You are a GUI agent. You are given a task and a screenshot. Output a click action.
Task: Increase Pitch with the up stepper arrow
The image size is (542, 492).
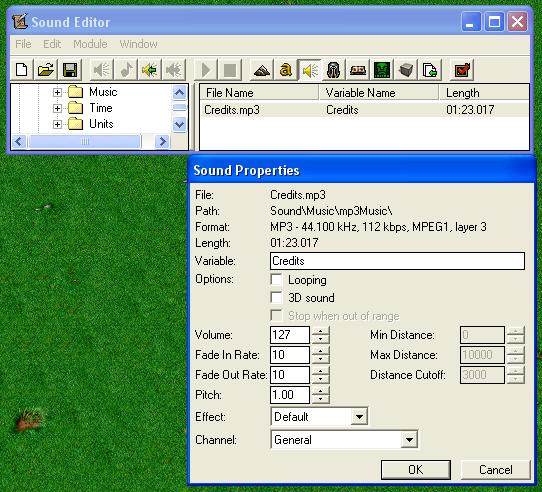(x=321, y=391)
